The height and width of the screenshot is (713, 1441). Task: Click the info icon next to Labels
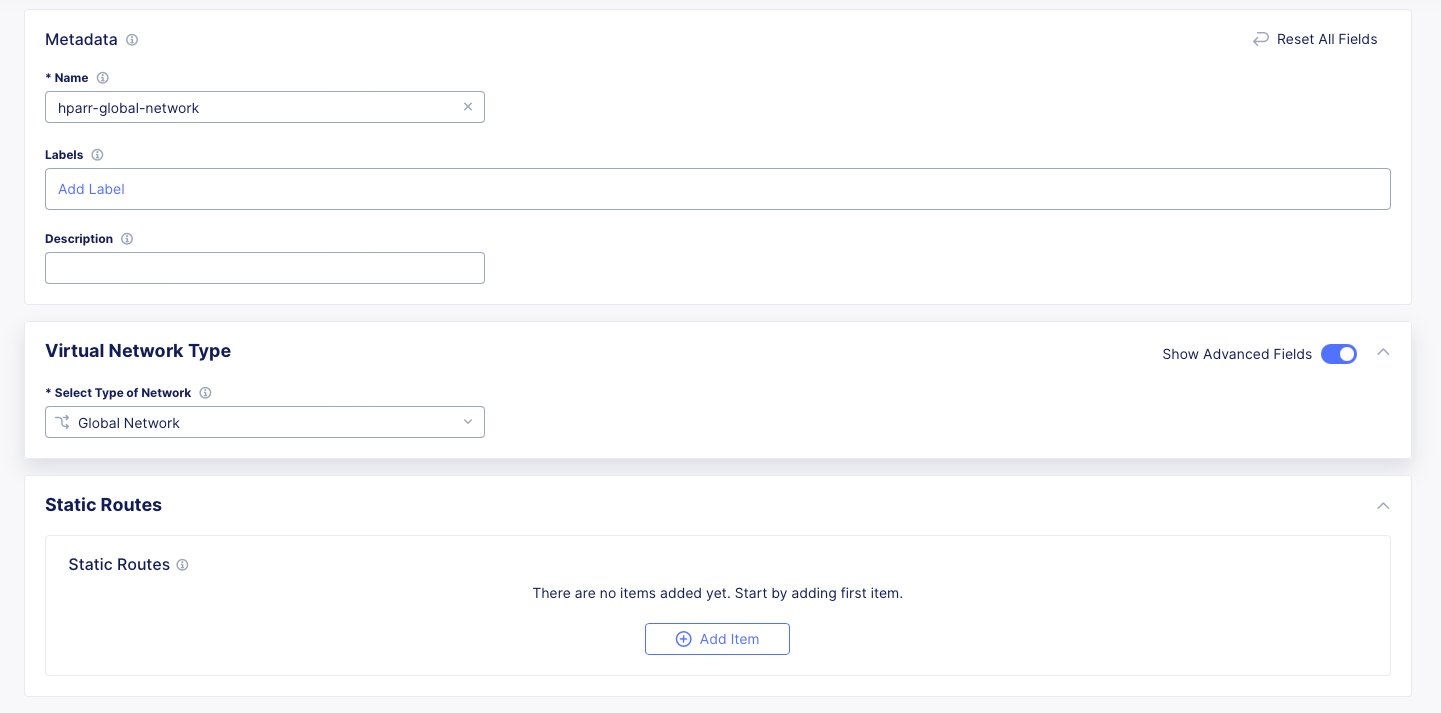(97, 155)
